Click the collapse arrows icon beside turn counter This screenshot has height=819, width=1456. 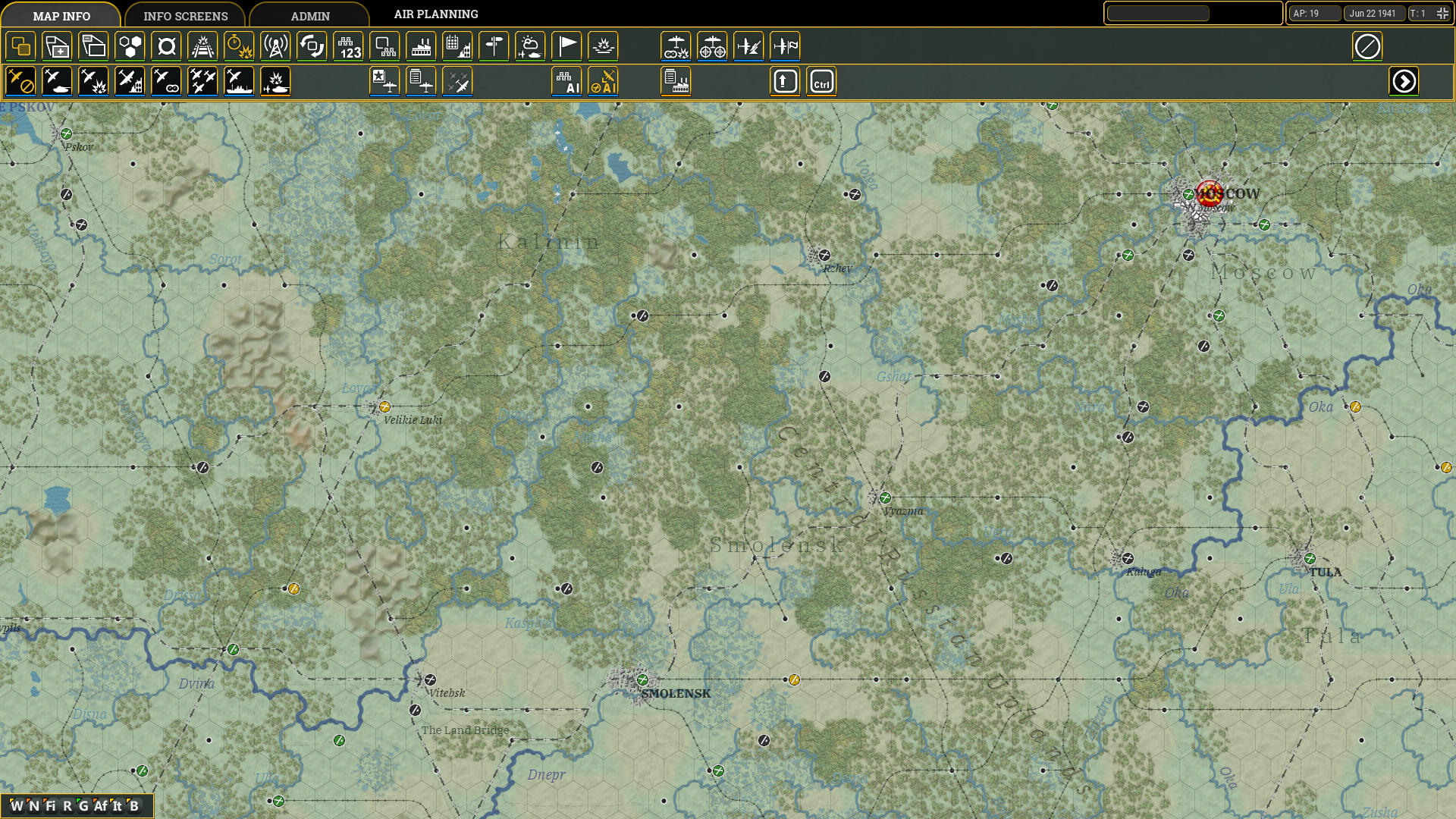tap(1442, 14)
